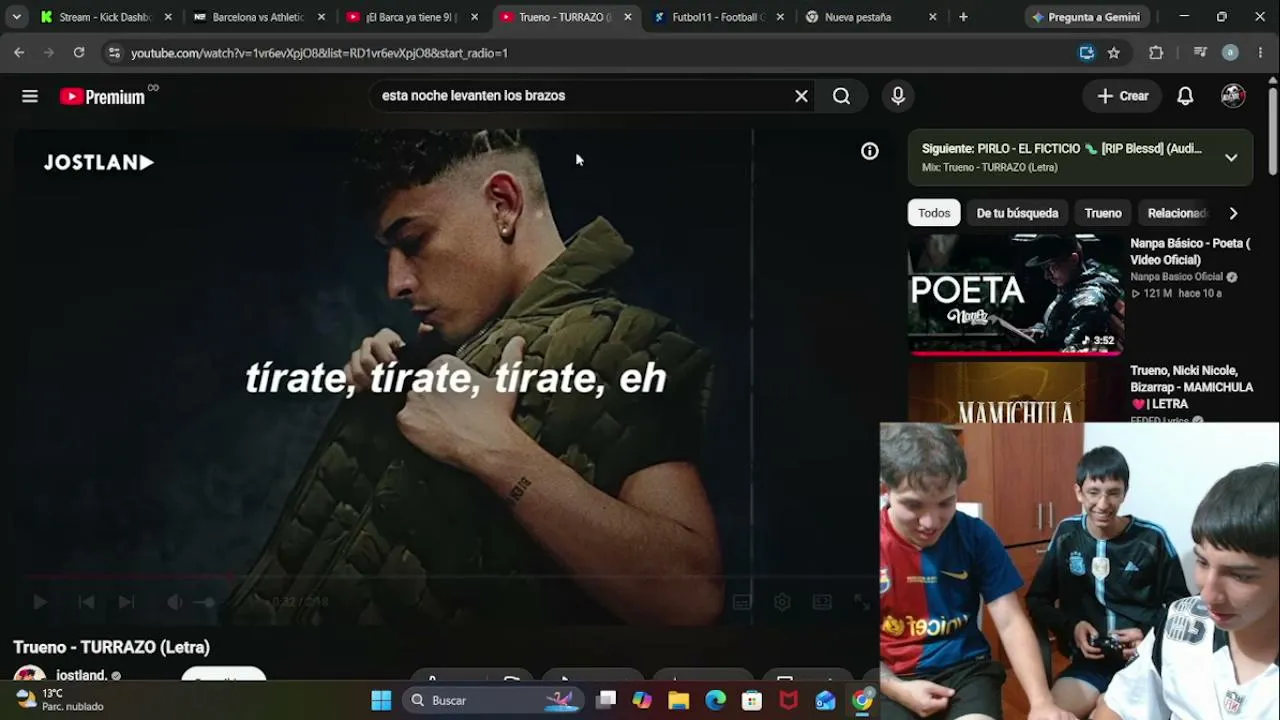The width and height of the screenshot is (1280, 720).
Task: Open Trueno, Nicki Nicole MAMICHULA title
Action: point(1191,387)
